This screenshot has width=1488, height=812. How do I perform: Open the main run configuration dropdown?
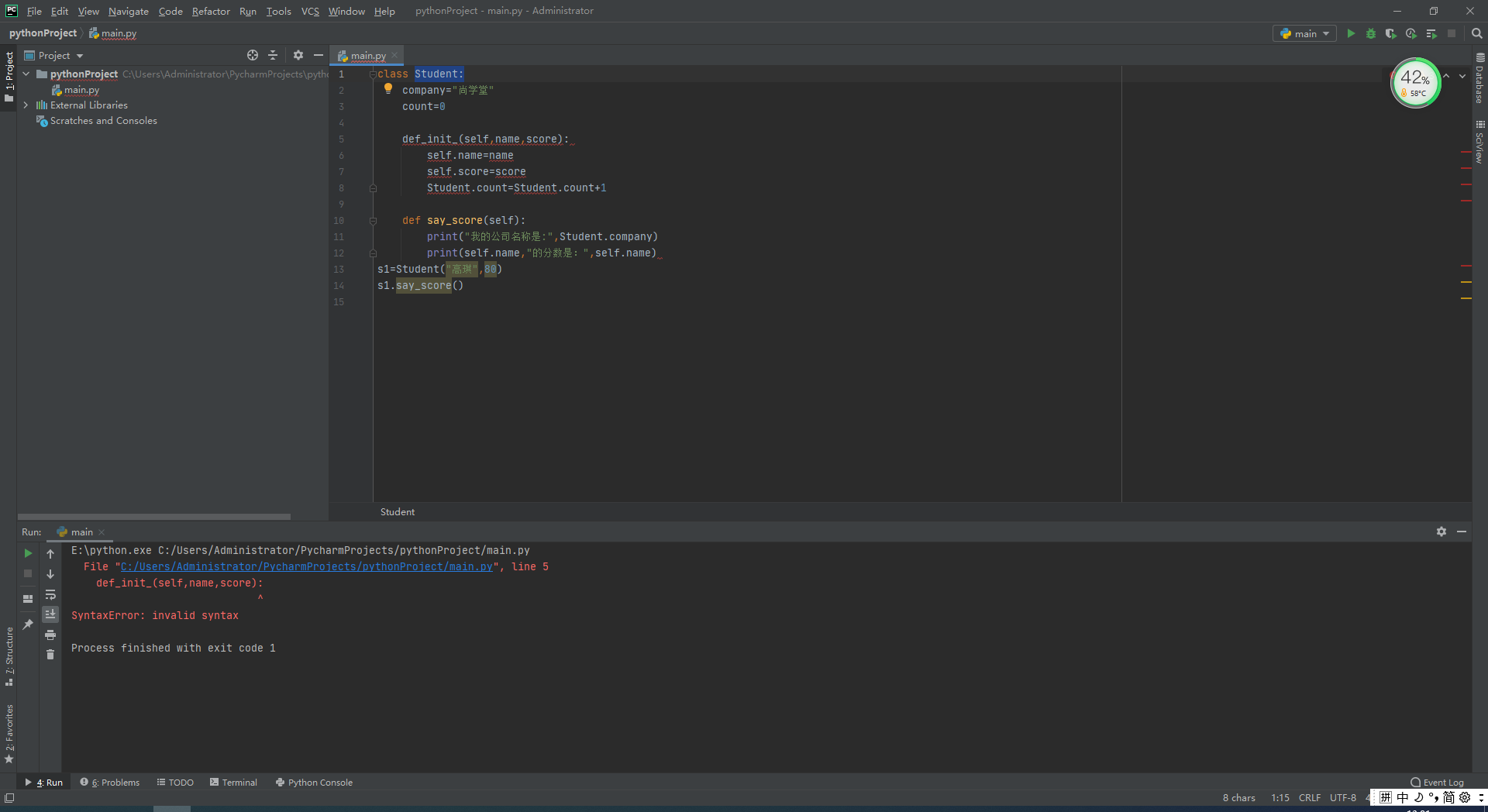pos(1304,33)
